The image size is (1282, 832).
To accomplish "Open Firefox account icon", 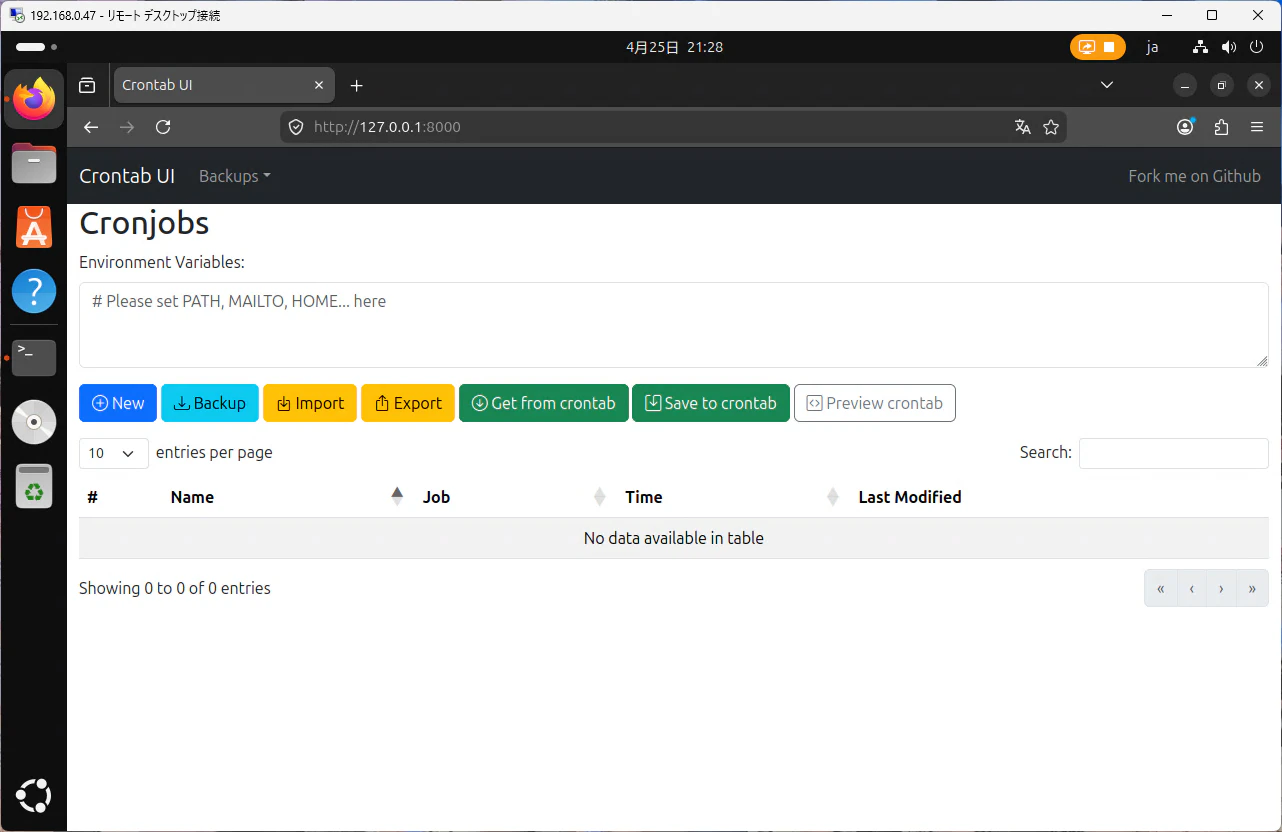I will [1185, 127].
